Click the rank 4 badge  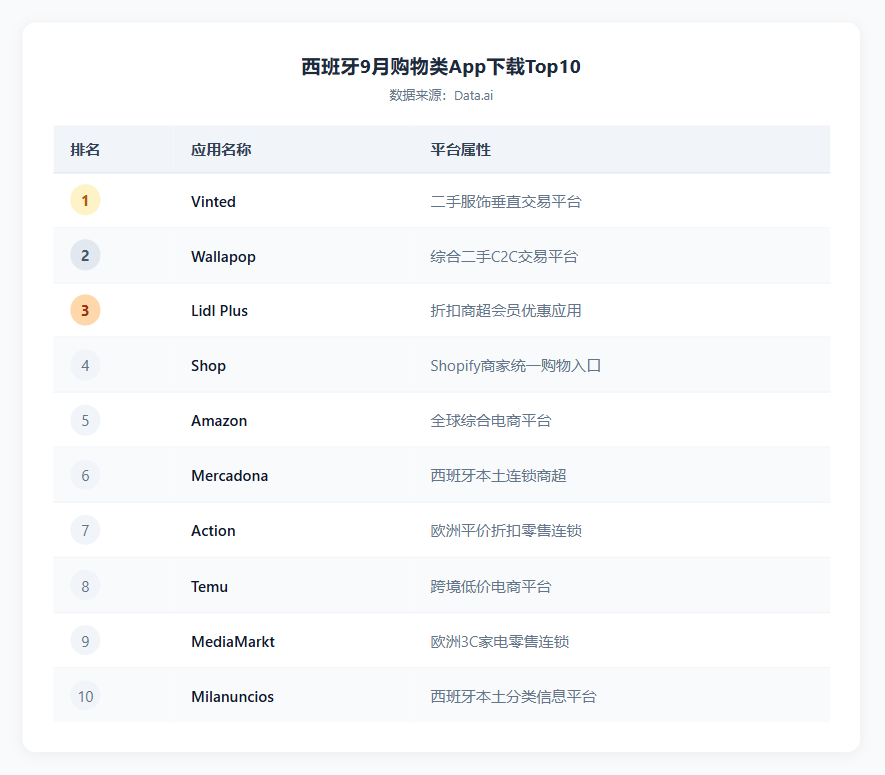85,365
